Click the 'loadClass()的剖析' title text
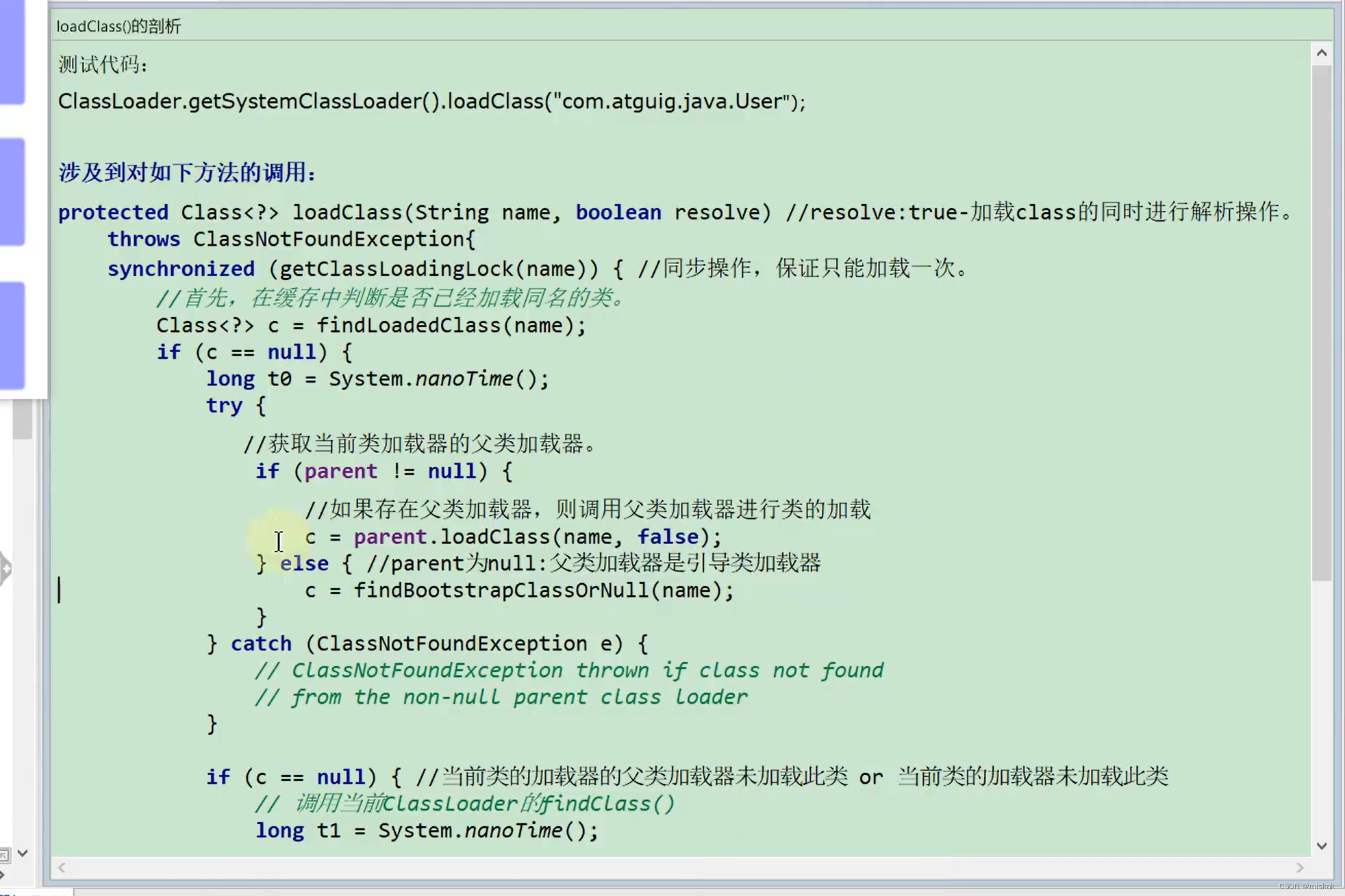The height and width of the screenshot is (896, 1345). coord(118,26)
